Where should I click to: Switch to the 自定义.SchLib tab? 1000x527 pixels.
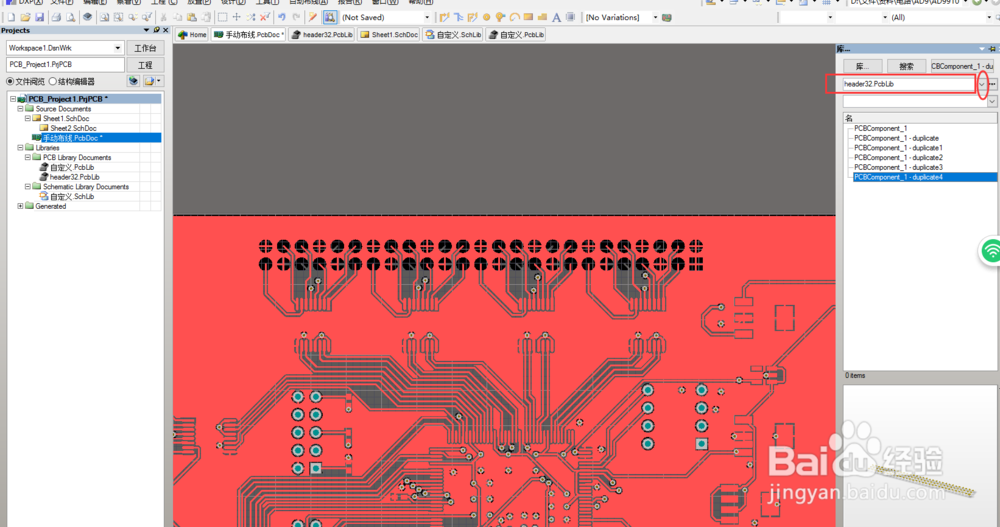(453, 34)
